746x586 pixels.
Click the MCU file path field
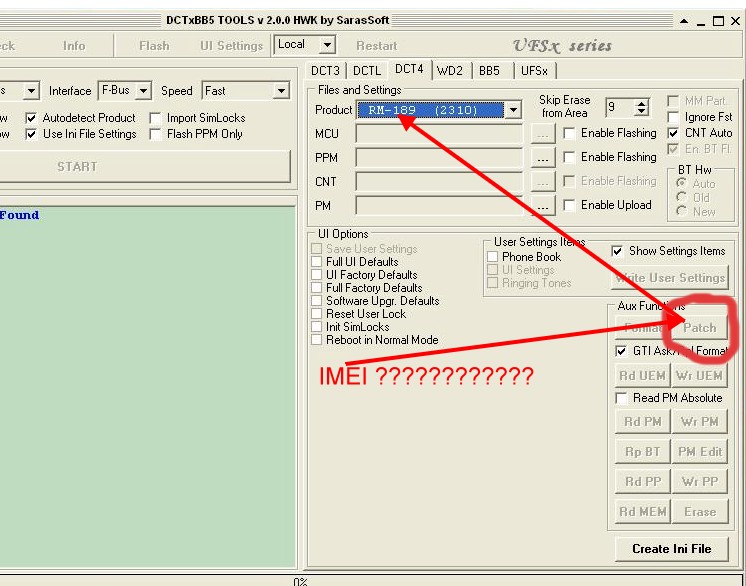coord(439,134)
